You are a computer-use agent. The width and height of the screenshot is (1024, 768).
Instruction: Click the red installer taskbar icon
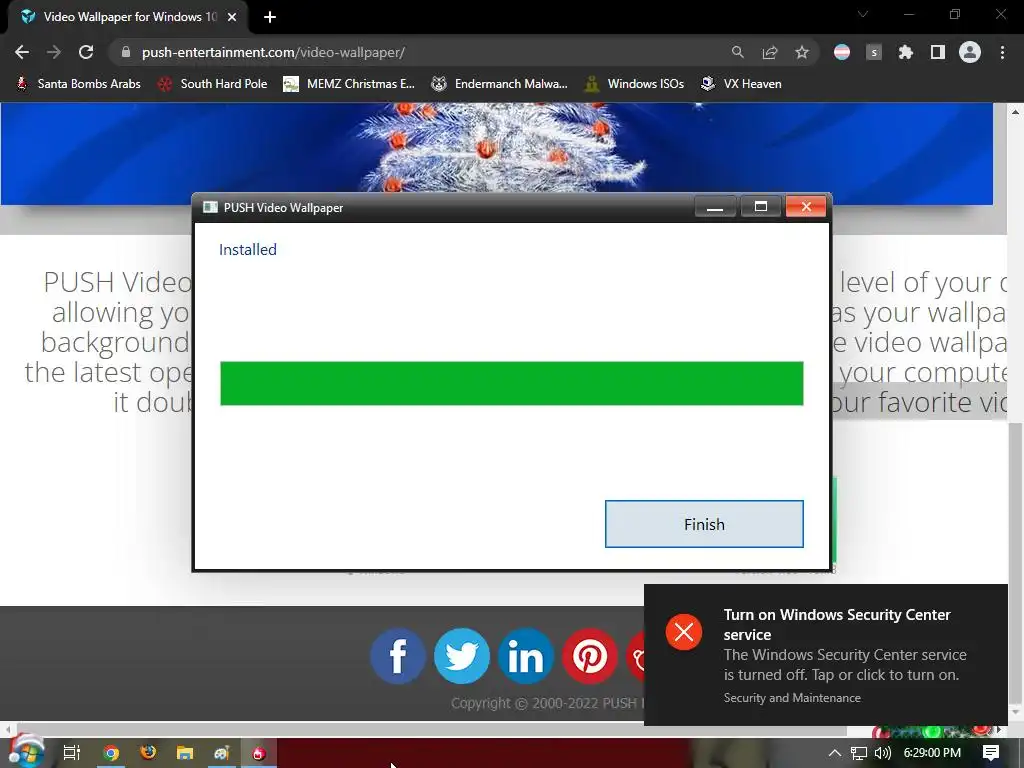click(259, 753)
